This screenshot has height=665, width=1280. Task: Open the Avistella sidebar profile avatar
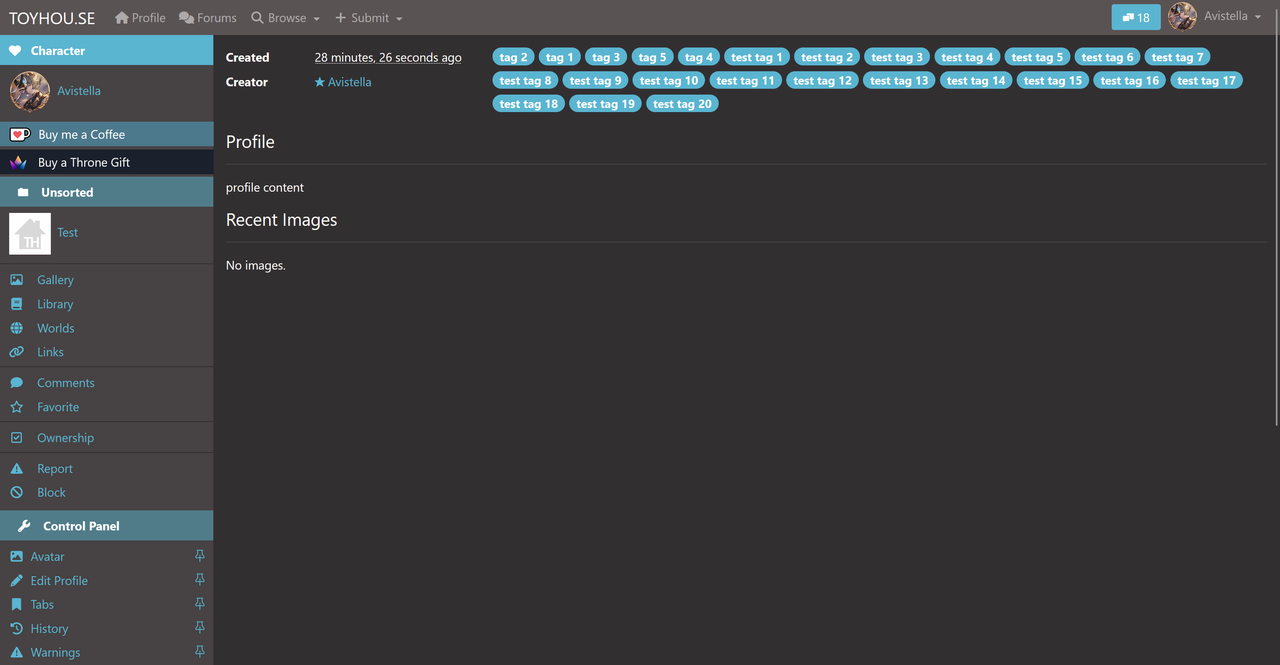tap(30, 91)
